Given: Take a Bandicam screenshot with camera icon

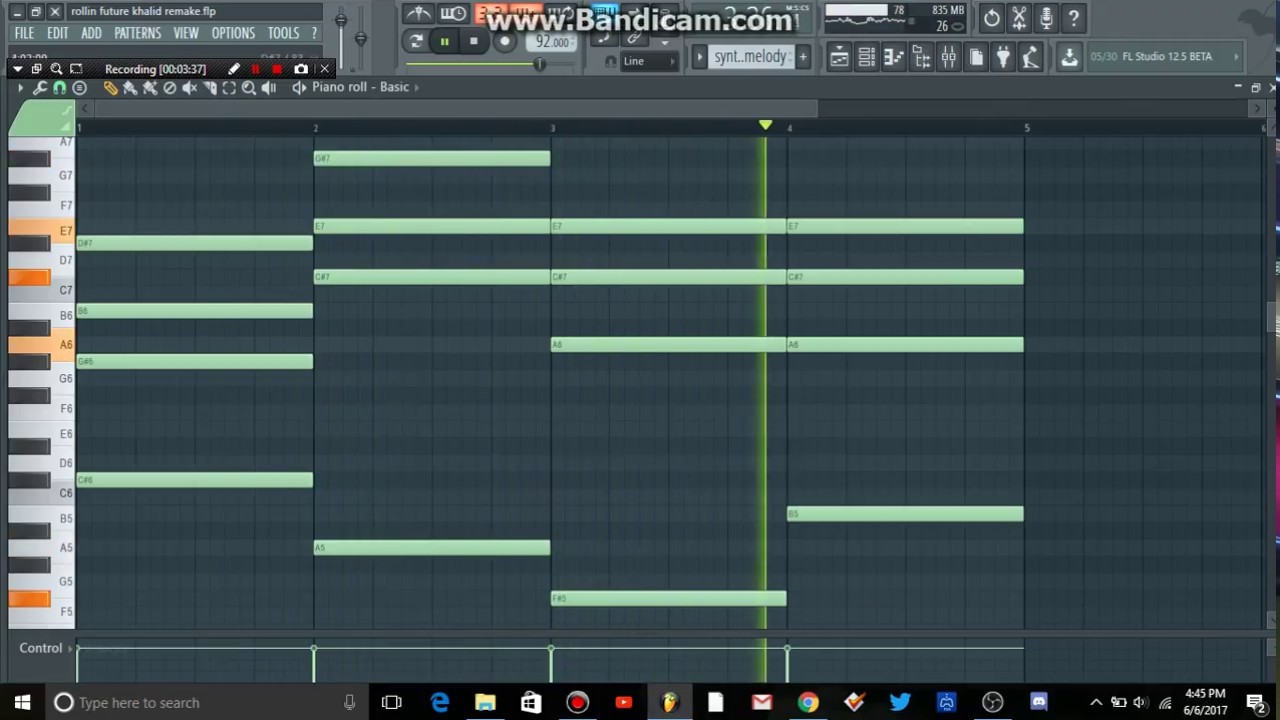Looking at the screenshot, I should point(301,69).
